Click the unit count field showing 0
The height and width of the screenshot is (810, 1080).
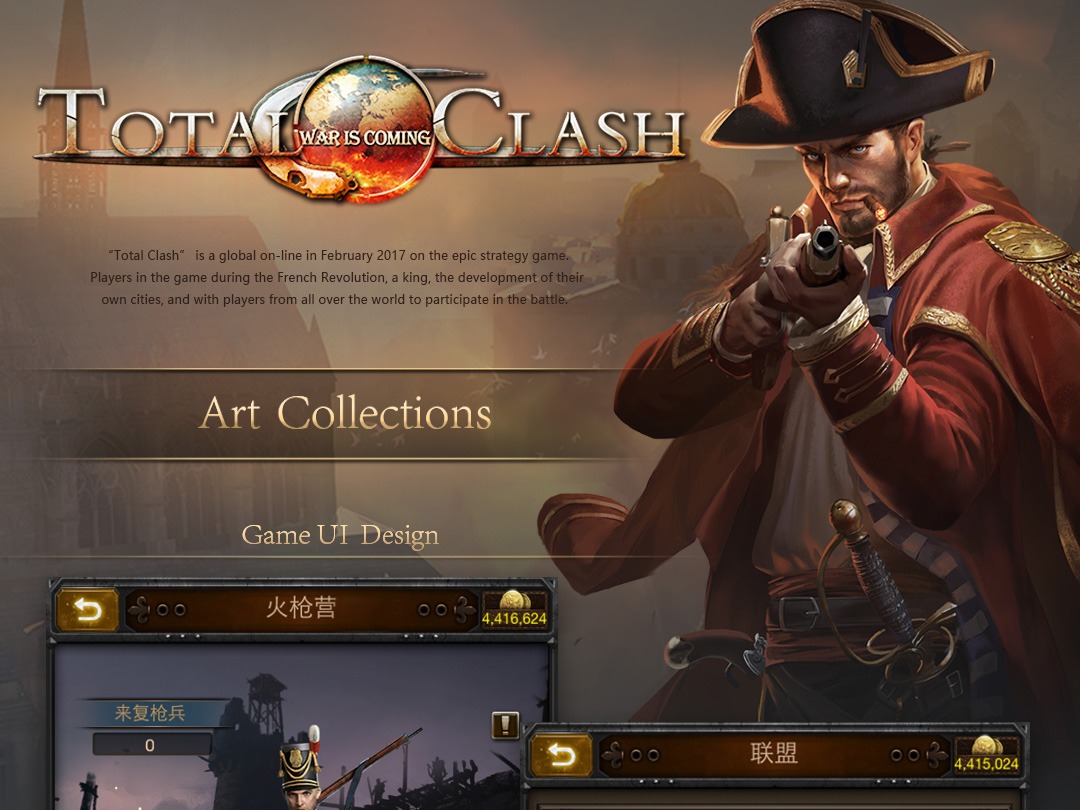[x=152, y=745]
